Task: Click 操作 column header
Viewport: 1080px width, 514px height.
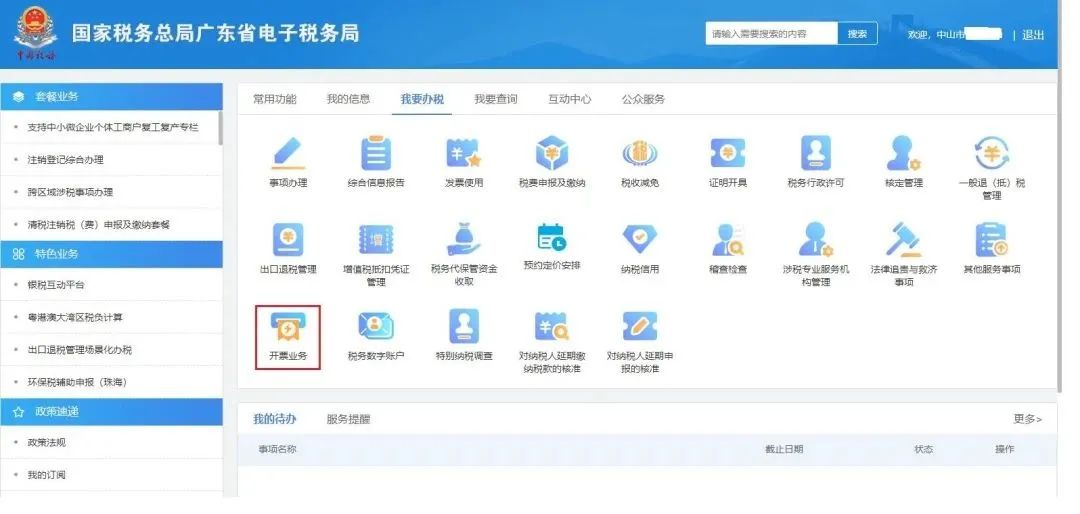Action: [1004, 449]
